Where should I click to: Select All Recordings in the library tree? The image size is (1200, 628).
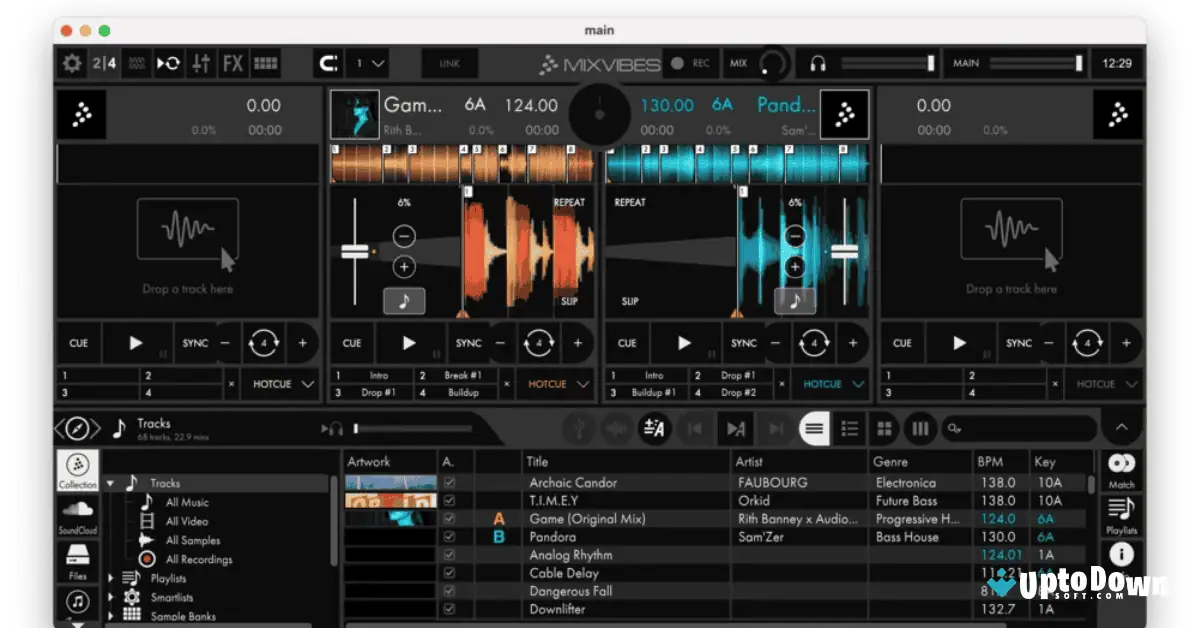point(198,559)
